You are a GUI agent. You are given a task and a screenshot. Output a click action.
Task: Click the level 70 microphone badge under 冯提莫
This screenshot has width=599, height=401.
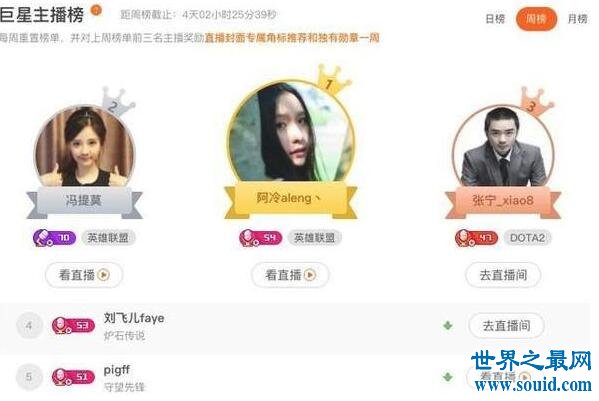coord(54,238)
